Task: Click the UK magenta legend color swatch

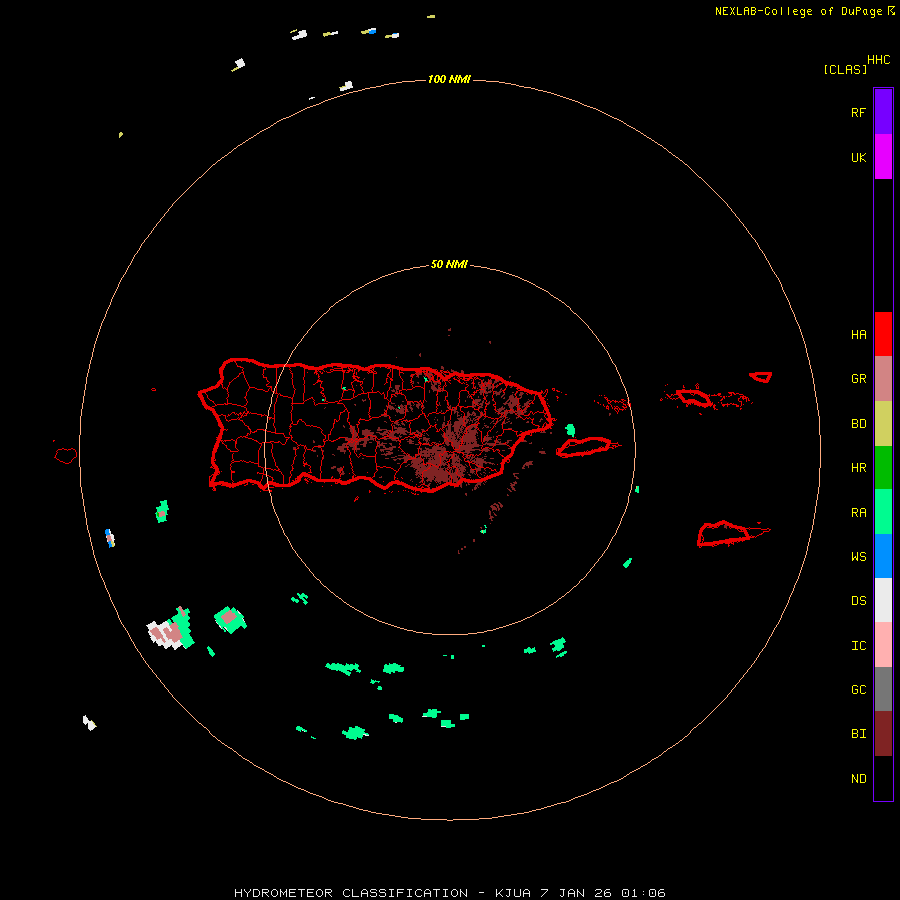Action: [x=883, y=157]
